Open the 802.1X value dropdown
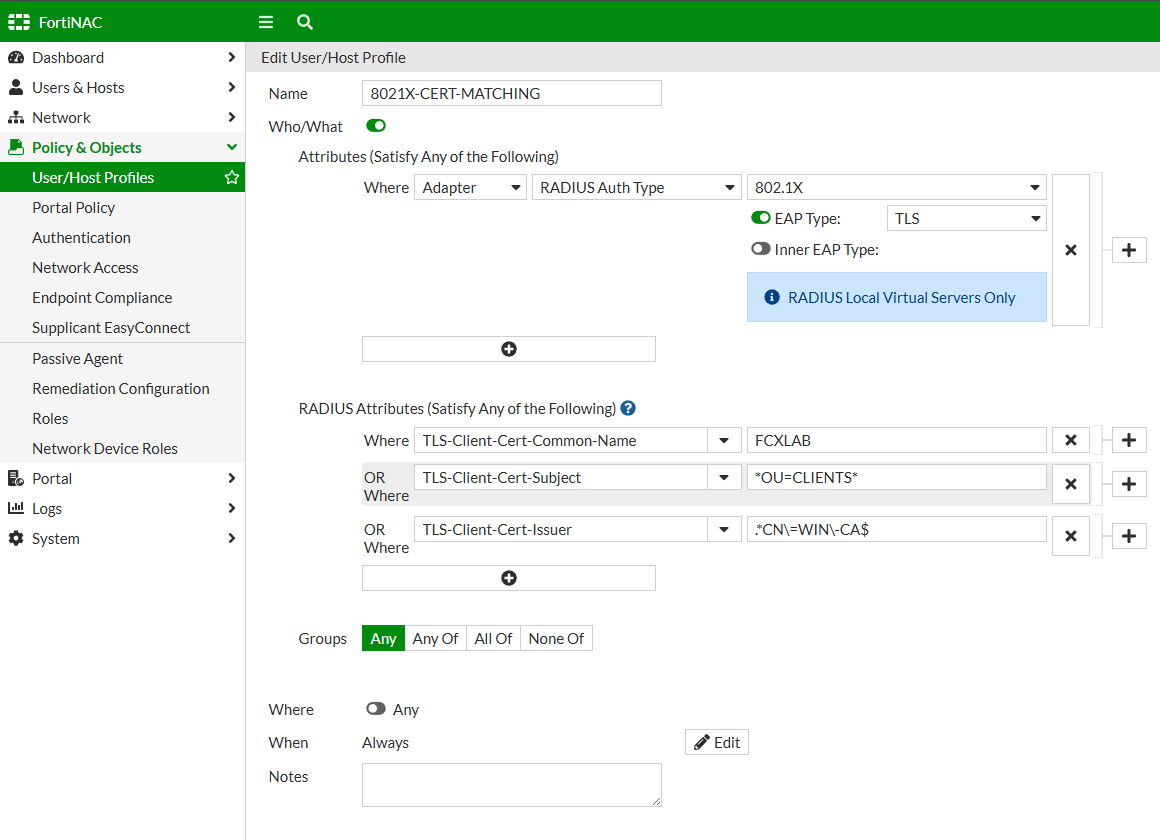Viewport: 1160px width, 840px height. 897,188
